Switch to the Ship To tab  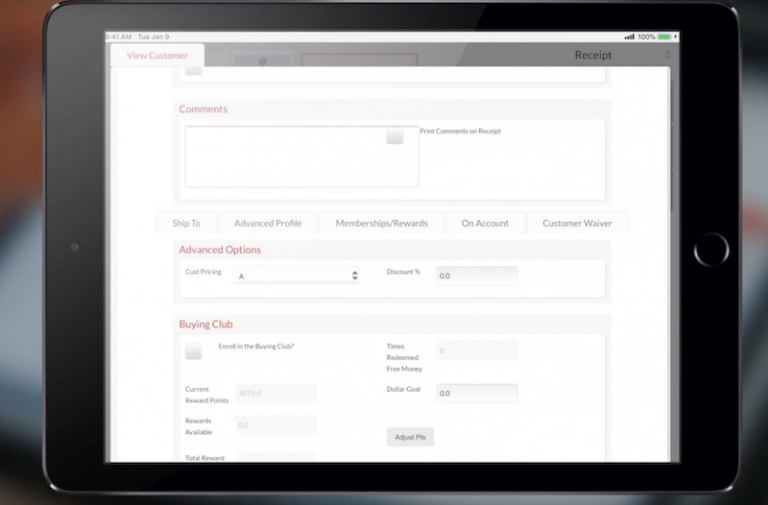(x=186, y=223)
